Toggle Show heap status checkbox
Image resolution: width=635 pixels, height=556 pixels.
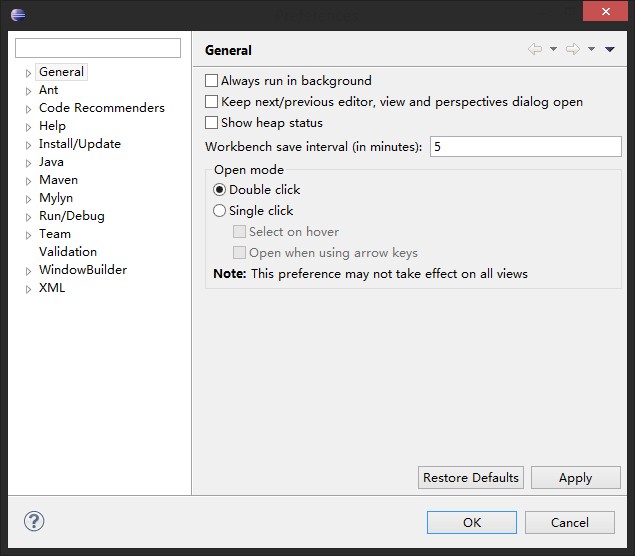211,123
